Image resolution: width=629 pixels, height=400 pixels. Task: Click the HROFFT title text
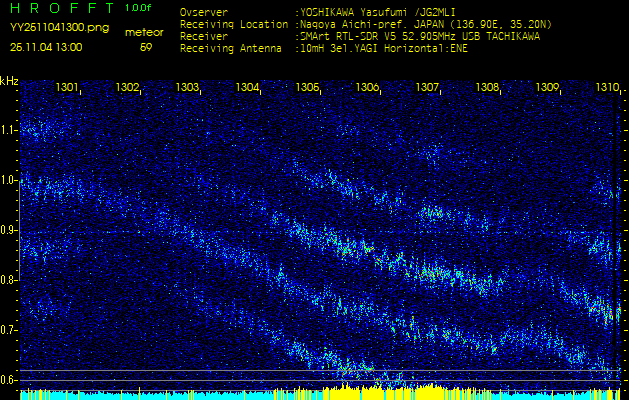click(63, 8)
